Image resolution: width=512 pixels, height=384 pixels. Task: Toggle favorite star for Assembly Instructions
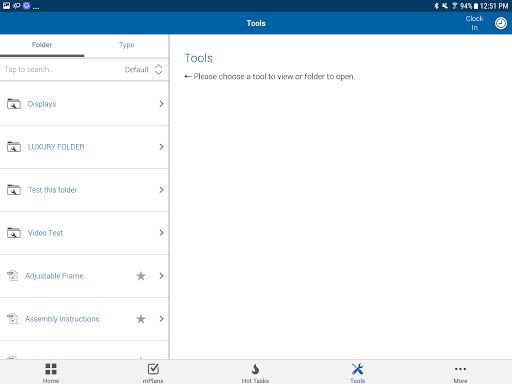click(141, 319)
